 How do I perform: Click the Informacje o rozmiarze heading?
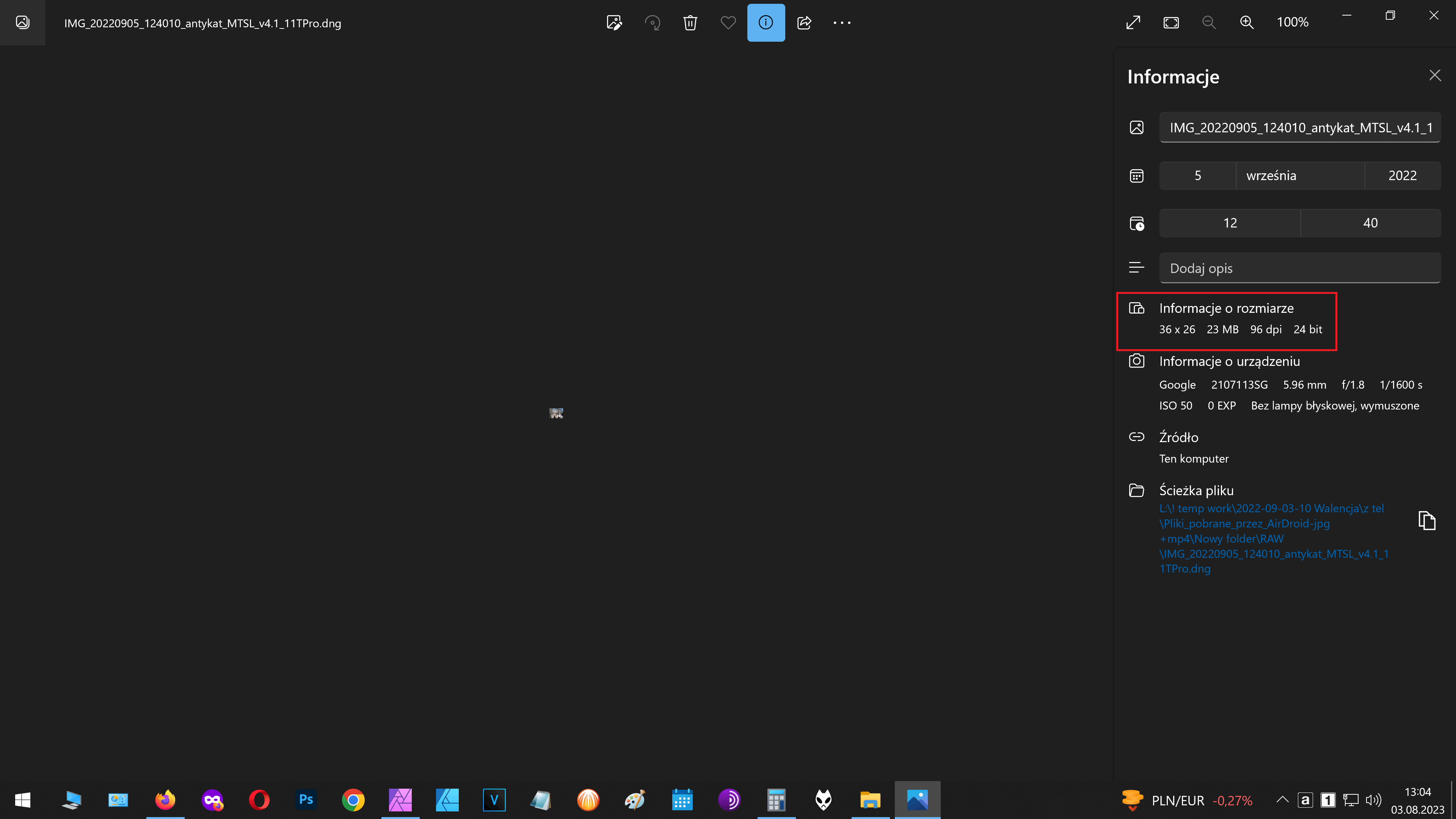pyautogui.click(x=1226, y=309)
